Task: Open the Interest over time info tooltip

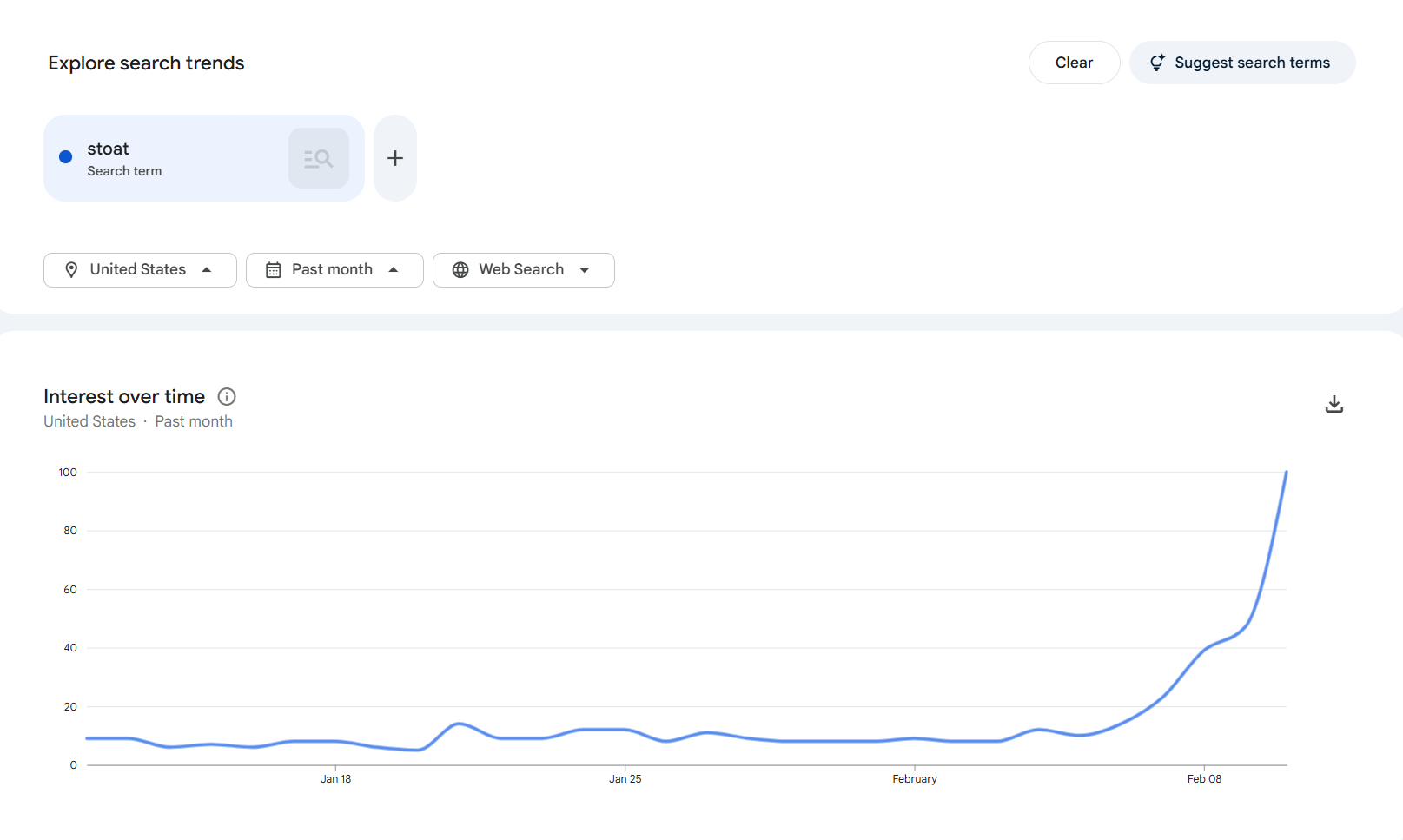Action: coord(226,396)
